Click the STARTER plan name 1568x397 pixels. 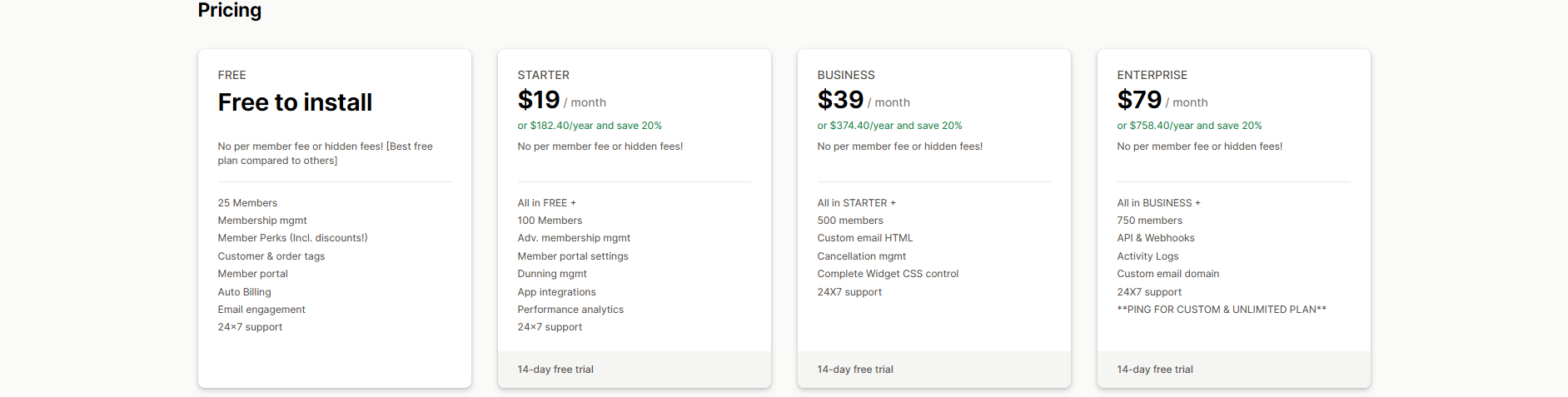click(543, 75)
